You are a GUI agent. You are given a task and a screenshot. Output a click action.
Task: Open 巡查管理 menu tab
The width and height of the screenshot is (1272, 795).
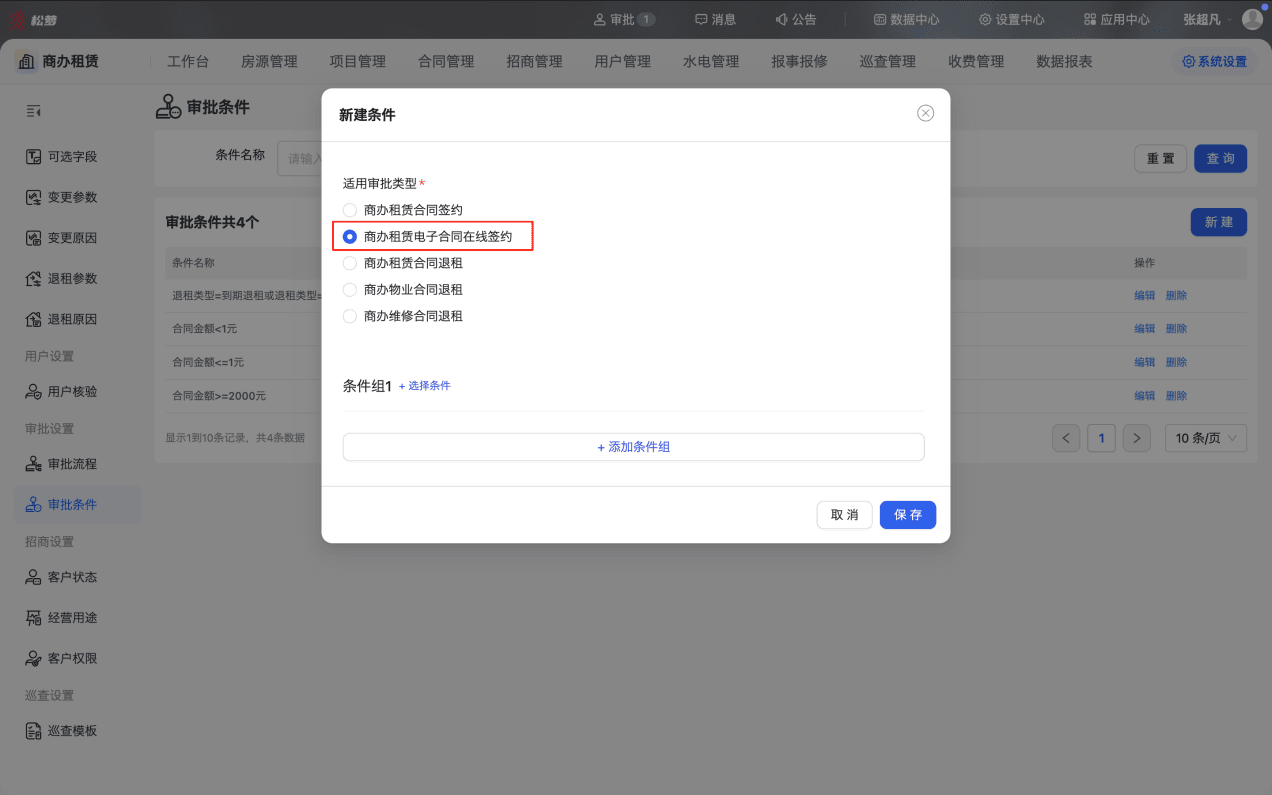coord(887,62)
